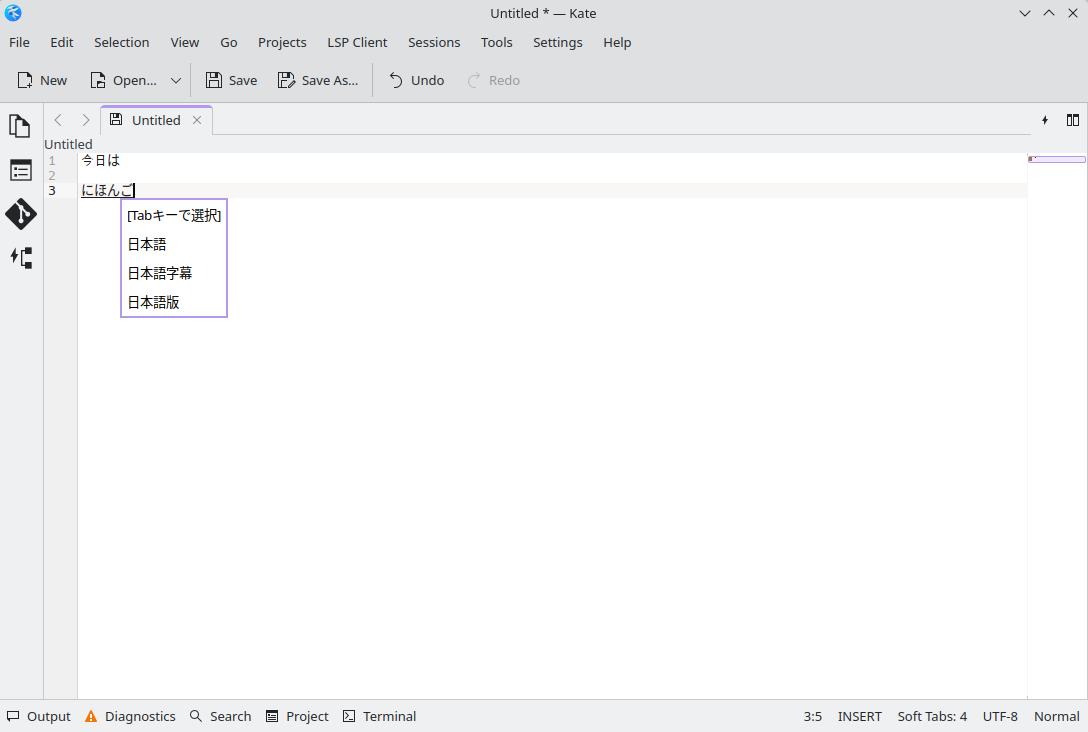Click the Save toolbar button
Viewport: 1088px width, 732px height.
pyautogui.click(x=231, y=80)
